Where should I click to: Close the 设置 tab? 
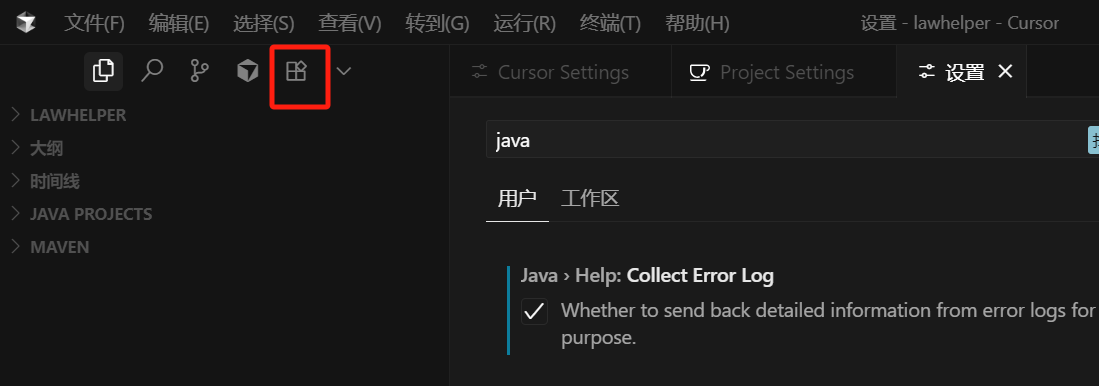pos(1005,71)
